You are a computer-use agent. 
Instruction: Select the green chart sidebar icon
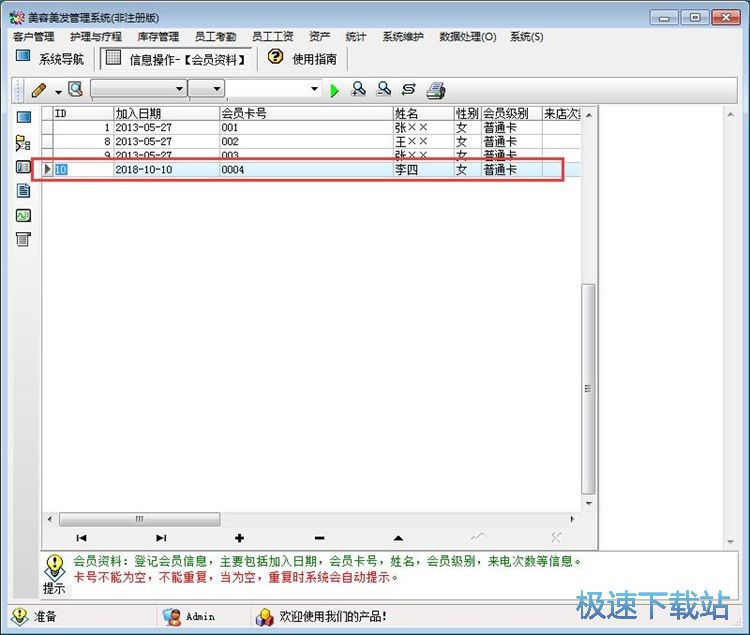pos(23,216)
